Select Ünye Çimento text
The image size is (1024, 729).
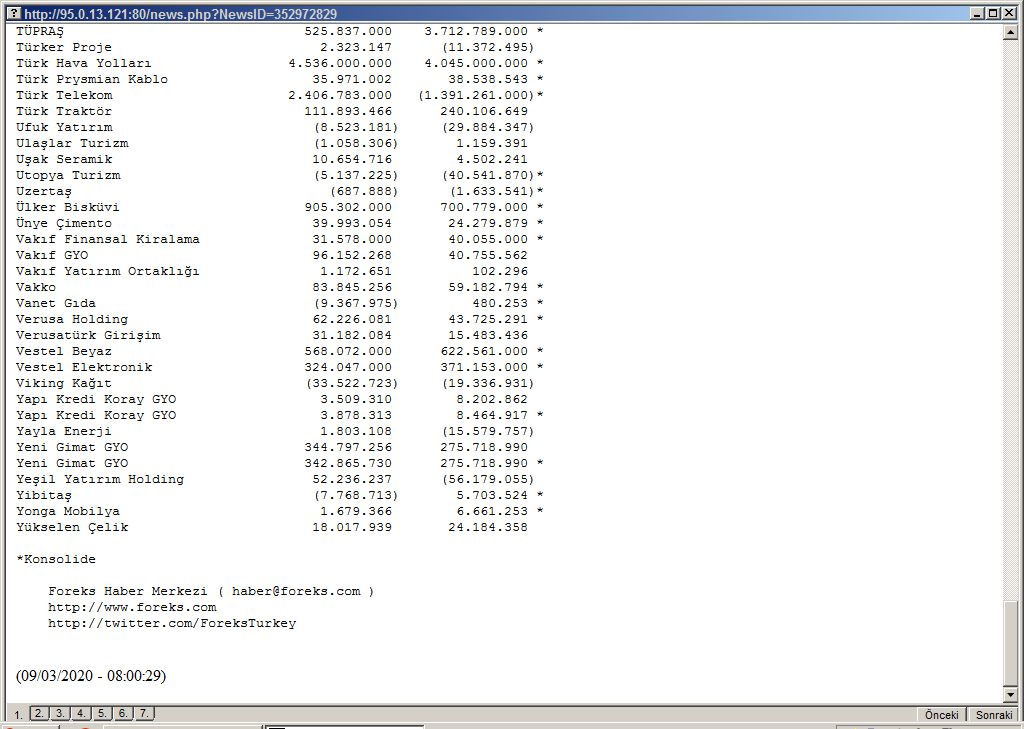pyautogui.click(x=64, y=223)
